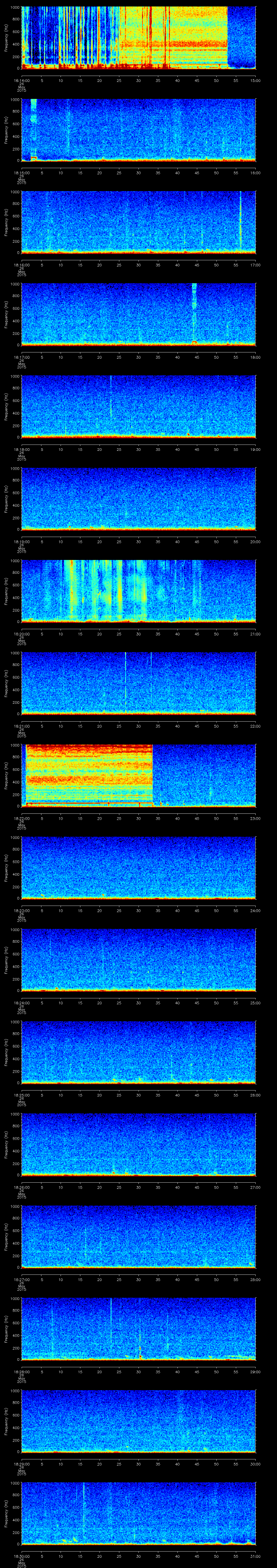Click timestamp 18:29:00 under the plot
This screenshot has height=1568, width=277.
(21, 1464)
